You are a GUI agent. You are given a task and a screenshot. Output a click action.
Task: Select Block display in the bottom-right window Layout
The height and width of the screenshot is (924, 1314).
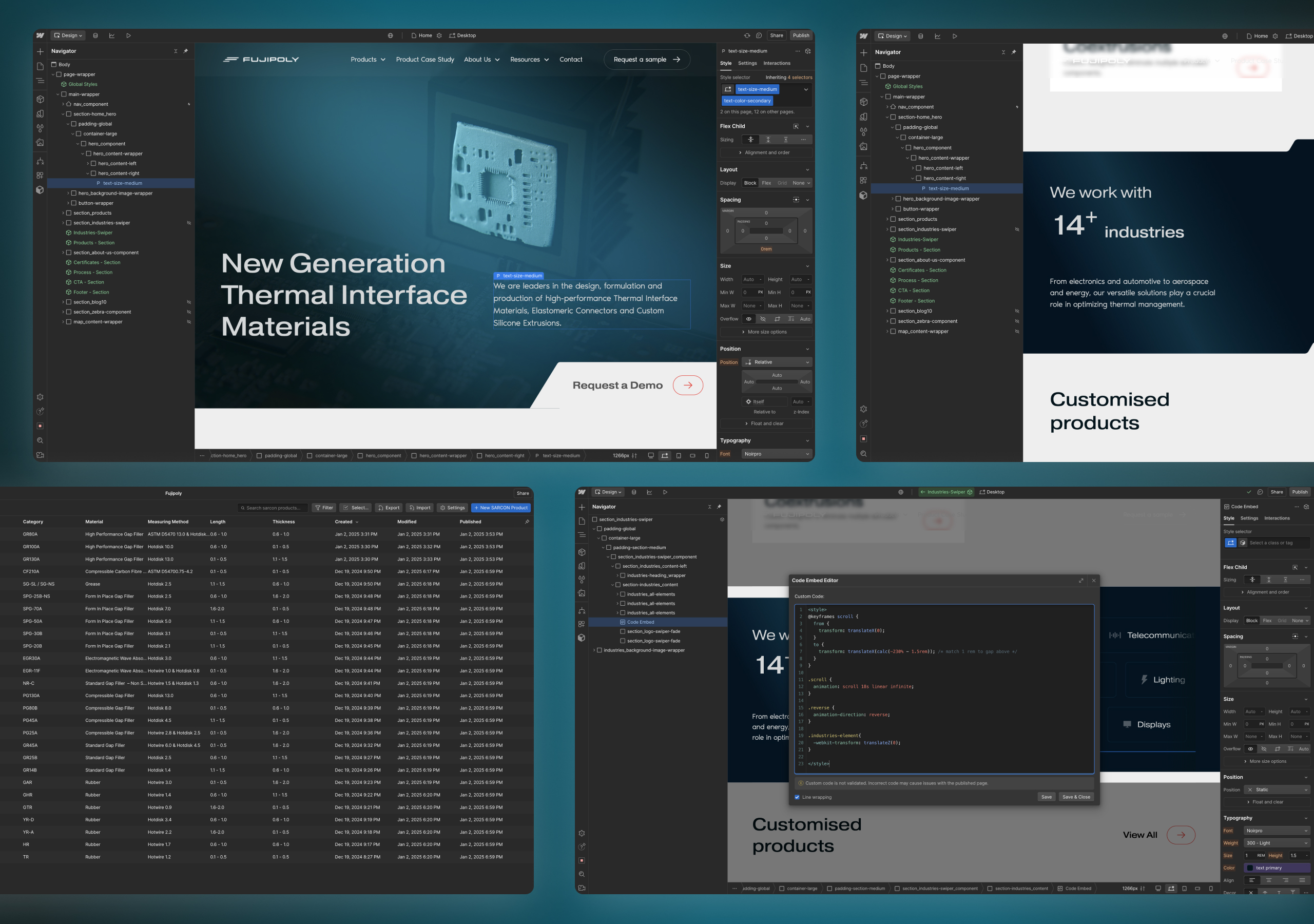[x=1251, y=621]
